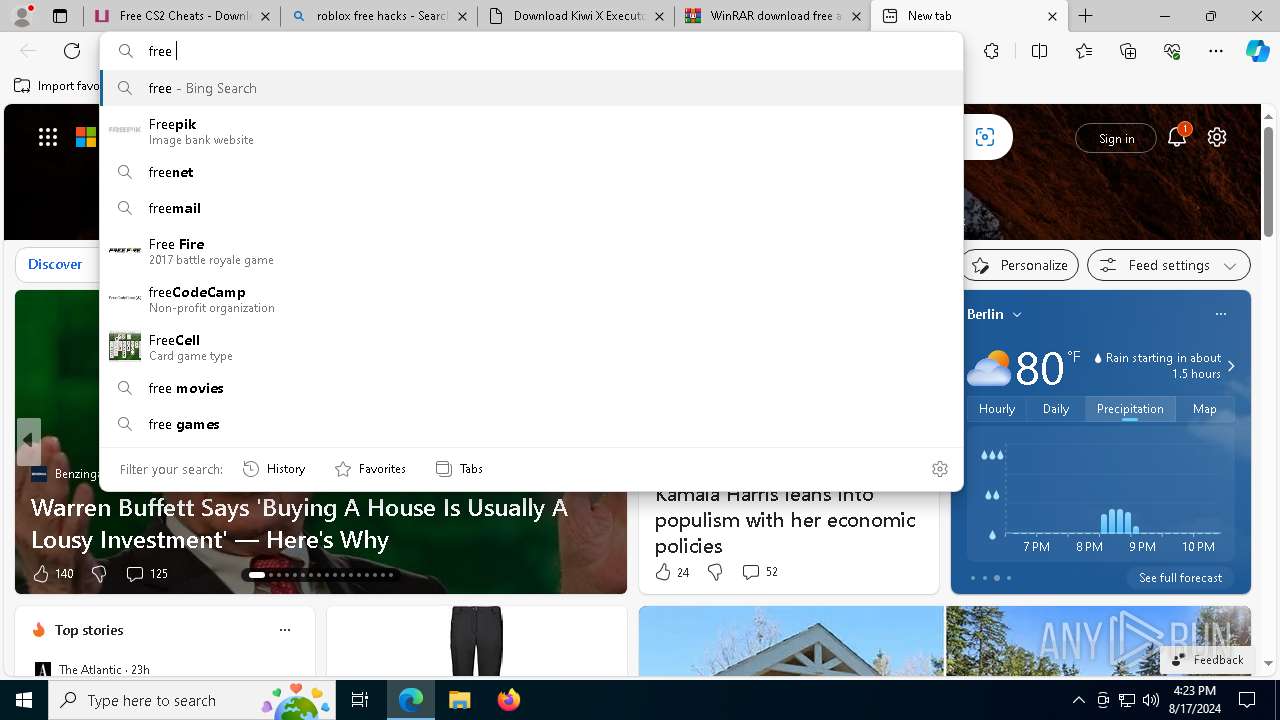The height and width of the screenshot is (720, 1280).
Task: Open File Explorer from the taskbar
Action: 459,700
